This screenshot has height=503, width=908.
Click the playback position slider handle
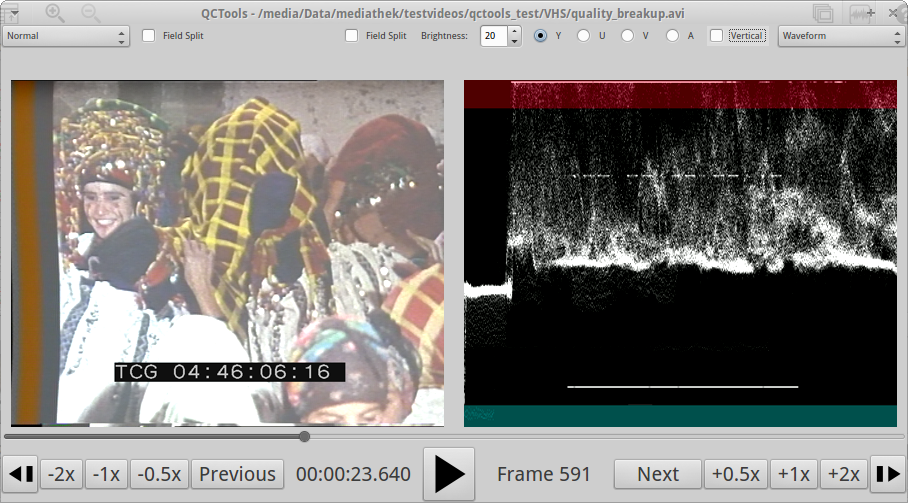pos(304,436)
